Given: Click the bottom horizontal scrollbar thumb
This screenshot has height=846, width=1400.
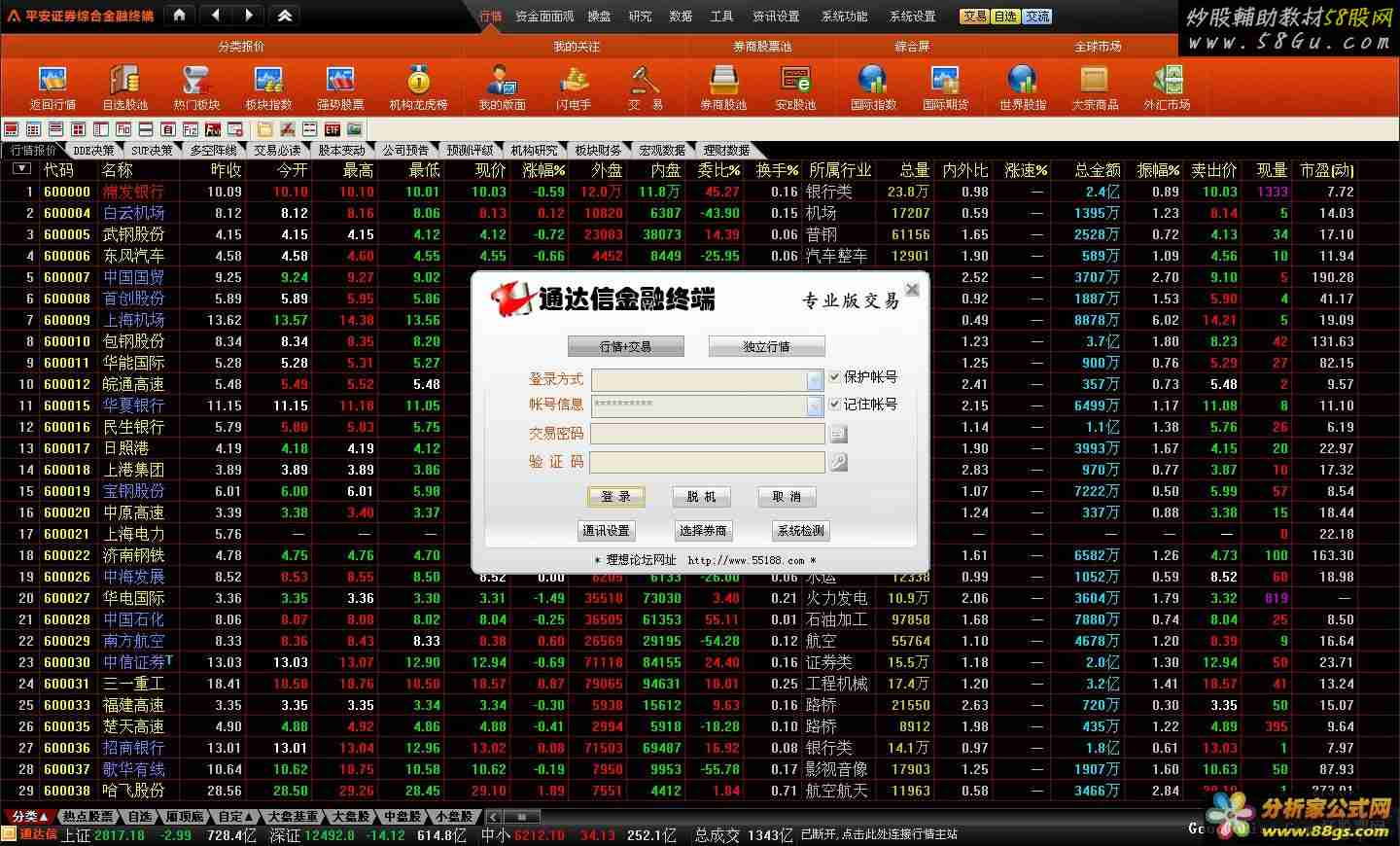Looking at the screenshot, I should (x=522, y=817).
